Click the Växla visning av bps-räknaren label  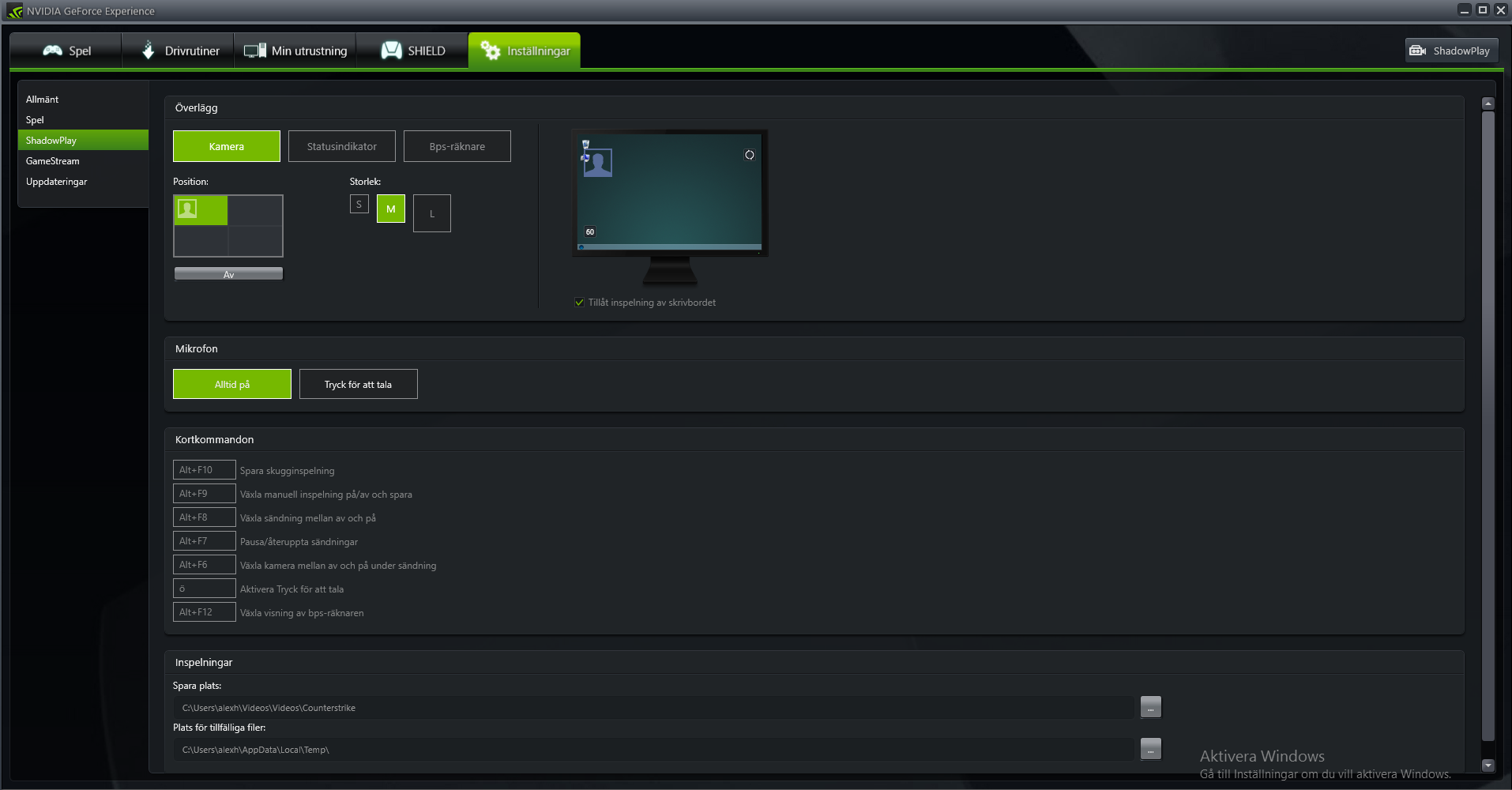(303, 613)
